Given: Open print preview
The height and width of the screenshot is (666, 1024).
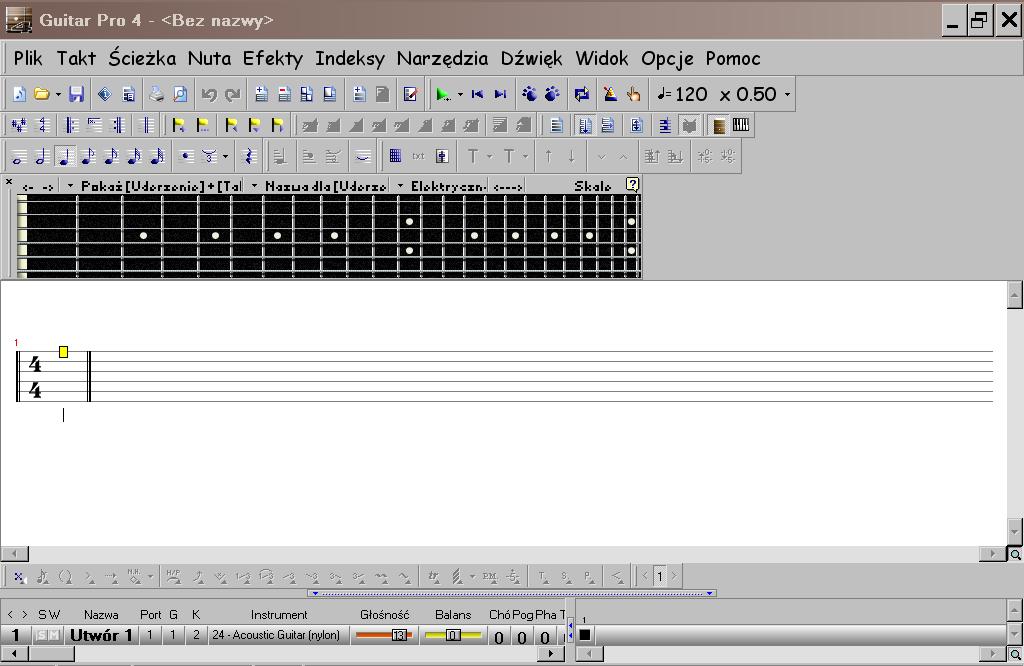Looking at the screenshot, I should [180, 95].
